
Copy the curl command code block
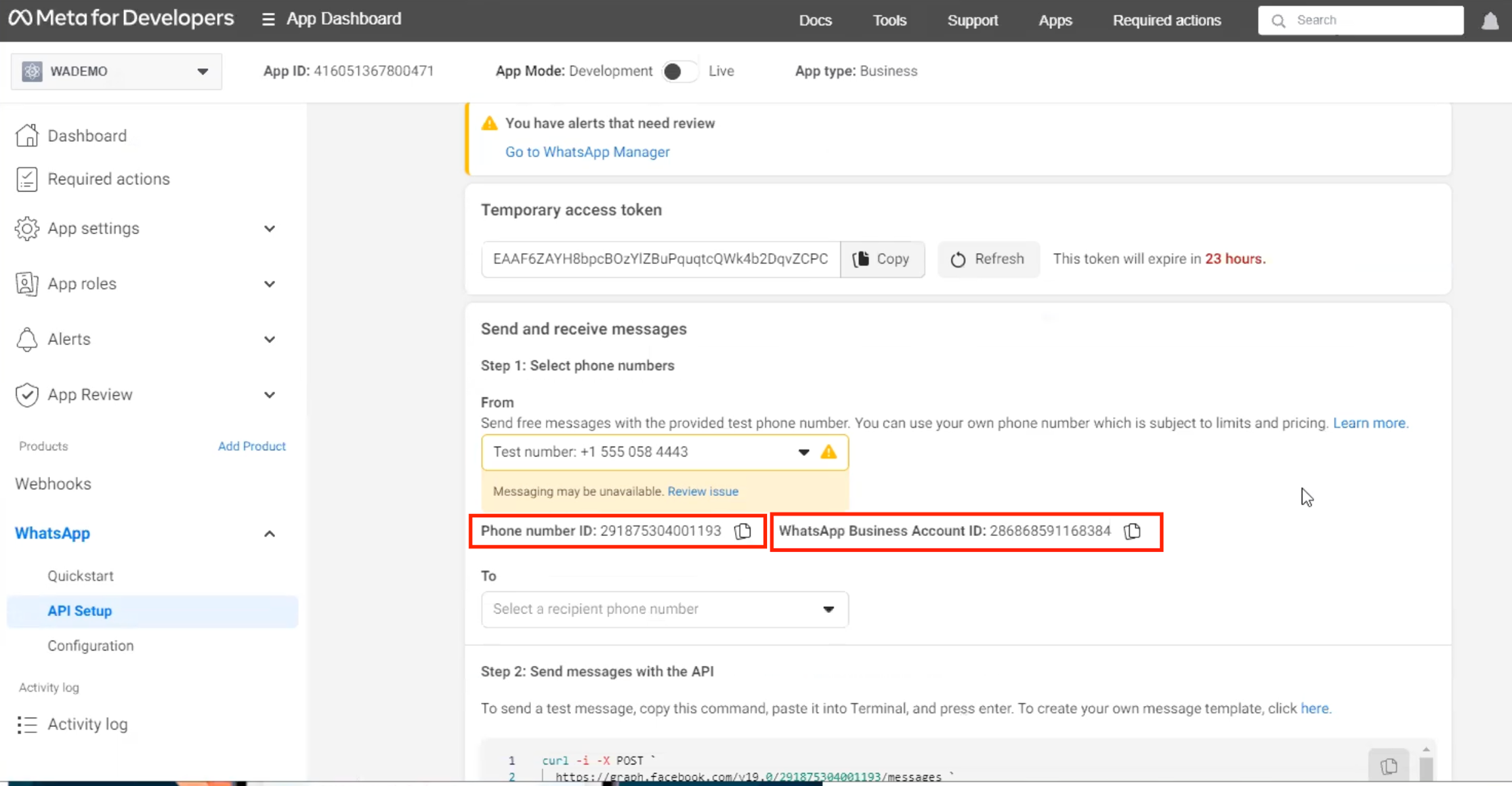click(x=1388, y=765)
